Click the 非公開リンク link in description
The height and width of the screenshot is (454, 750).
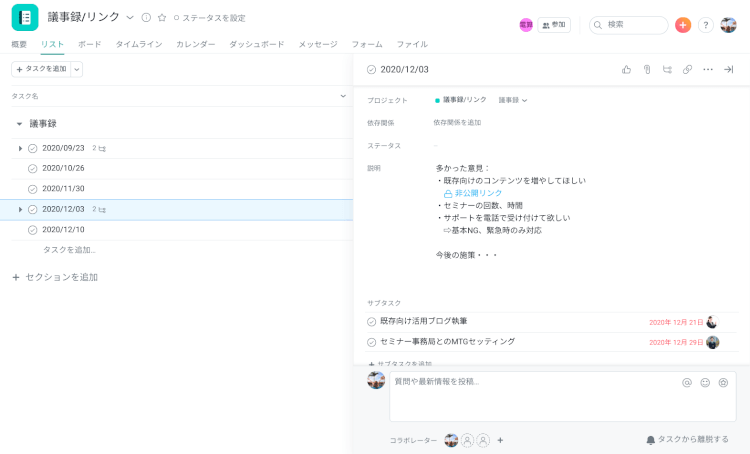coord(478,193)
